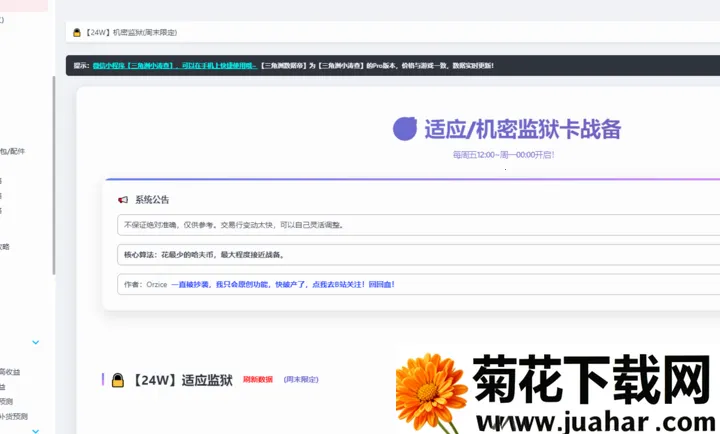Expand the sidebar chevron above 高收益

(36, 342)
